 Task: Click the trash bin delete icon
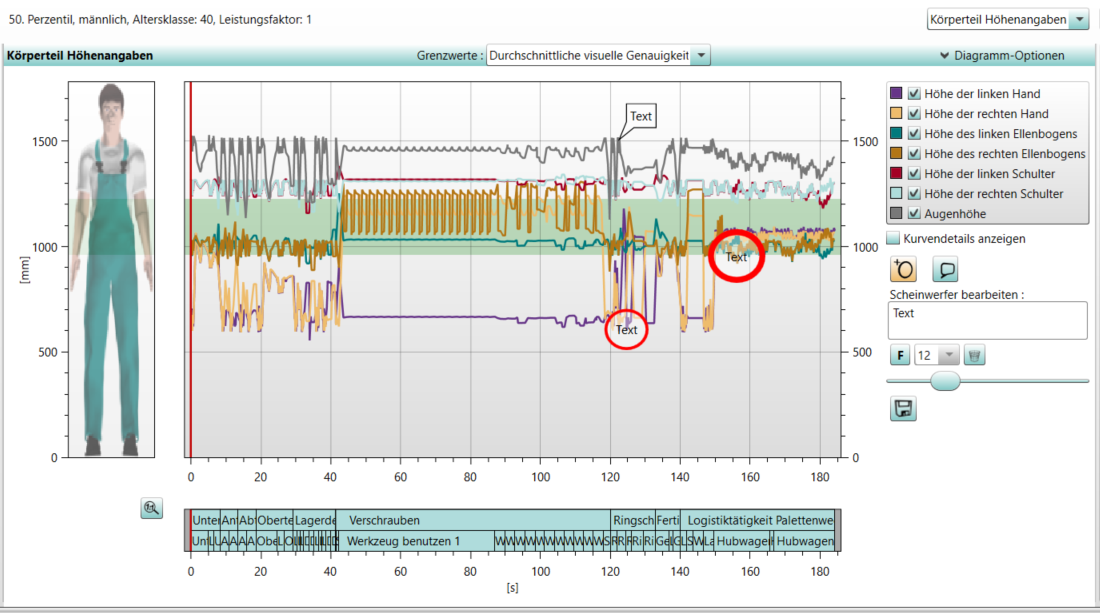pyautogui.click(x=975, y=355)
